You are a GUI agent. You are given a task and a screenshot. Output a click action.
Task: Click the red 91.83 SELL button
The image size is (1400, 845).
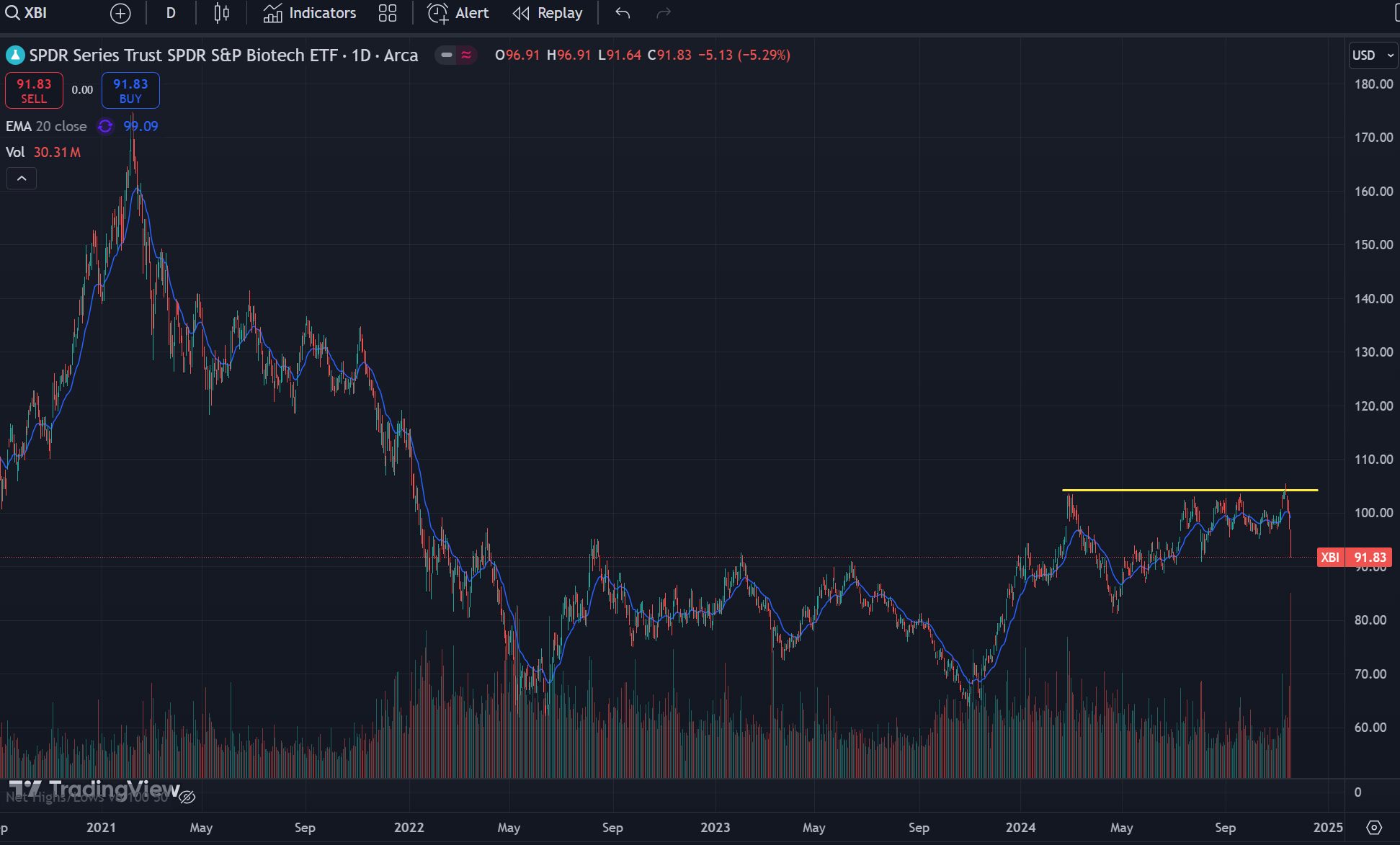[x=34, y=91]
